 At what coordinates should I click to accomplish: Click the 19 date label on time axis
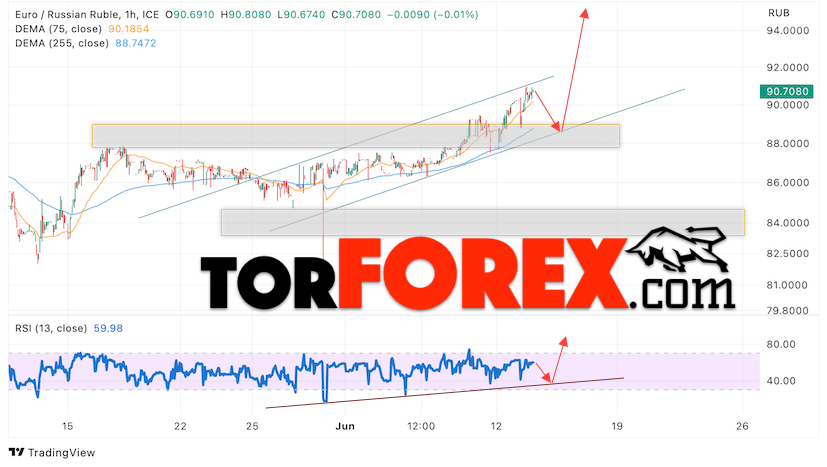click(x=617, y=426)
